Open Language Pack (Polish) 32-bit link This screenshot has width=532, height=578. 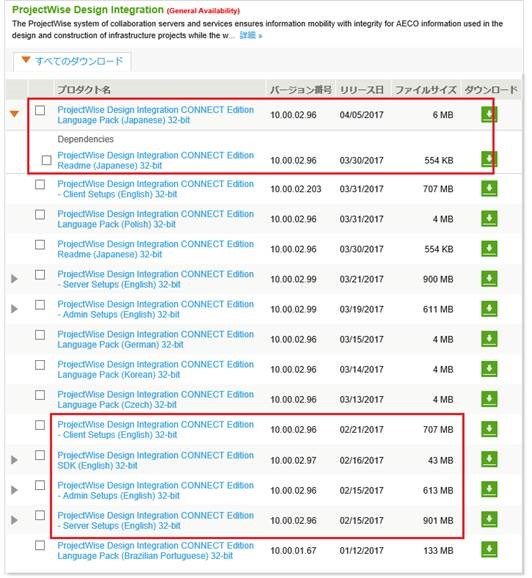point(156,219)
